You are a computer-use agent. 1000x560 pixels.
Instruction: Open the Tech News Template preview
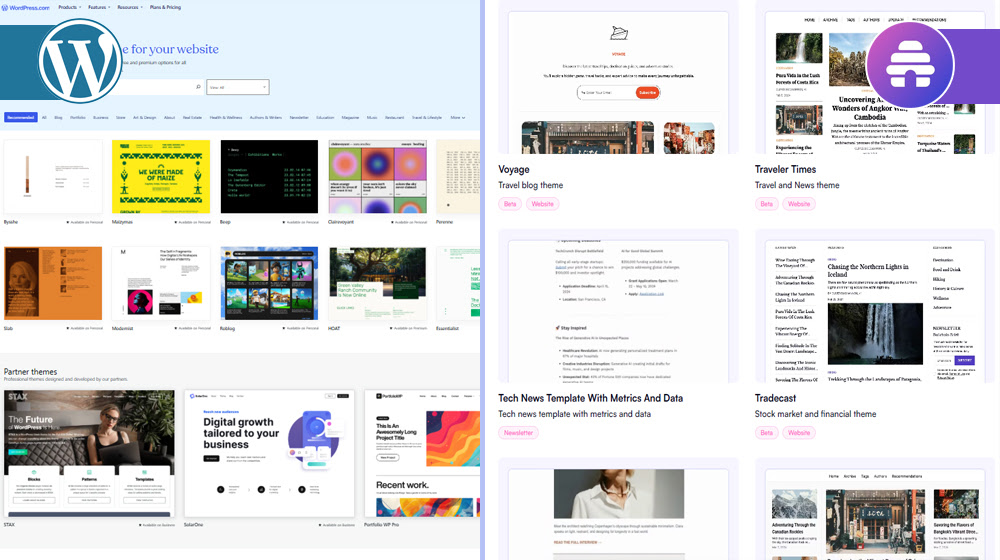618,311
